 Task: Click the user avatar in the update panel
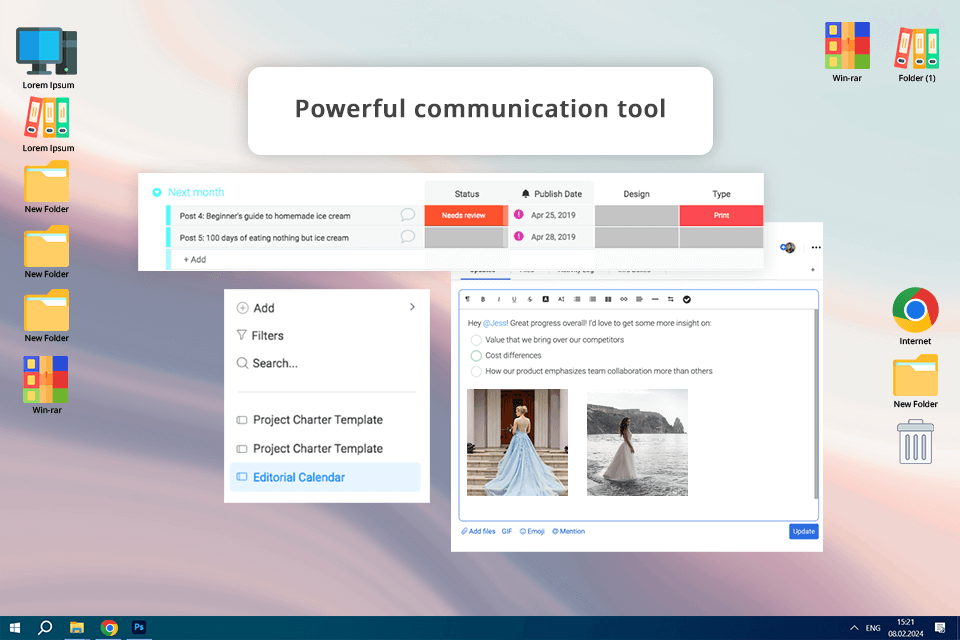pyautogui.click(x=788, y=247)
